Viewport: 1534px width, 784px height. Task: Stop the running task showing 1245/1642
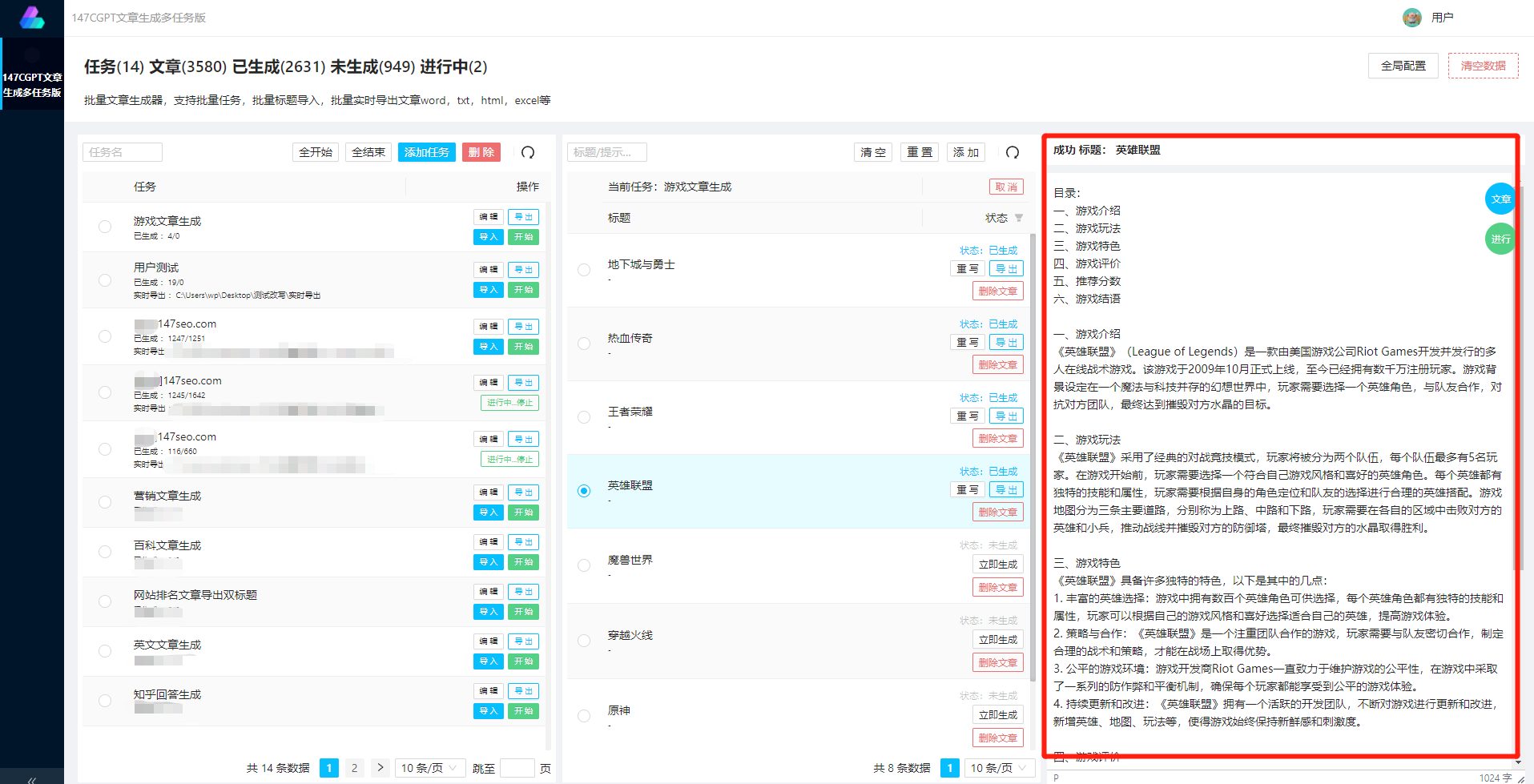(509, 403)
